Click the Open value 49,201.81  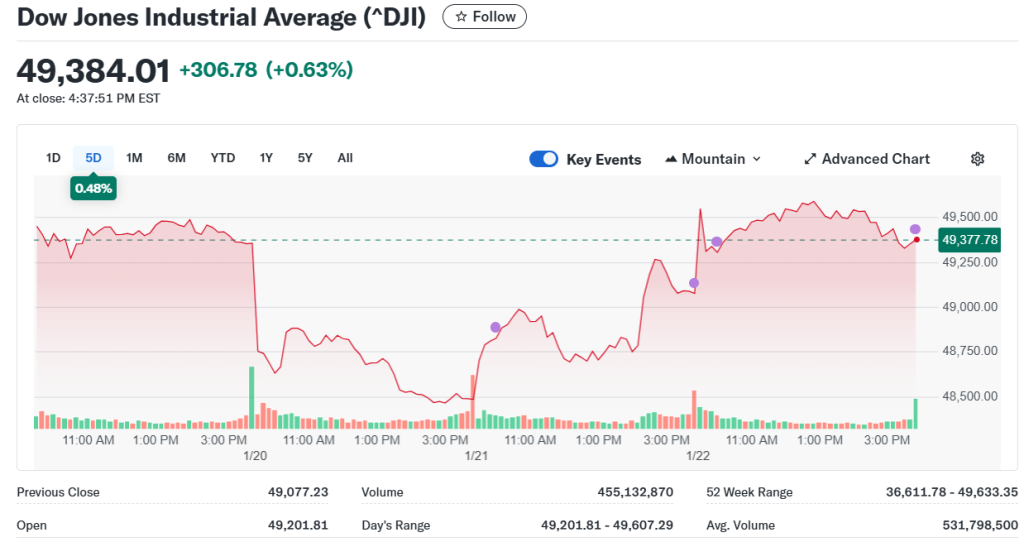(298, 525)
